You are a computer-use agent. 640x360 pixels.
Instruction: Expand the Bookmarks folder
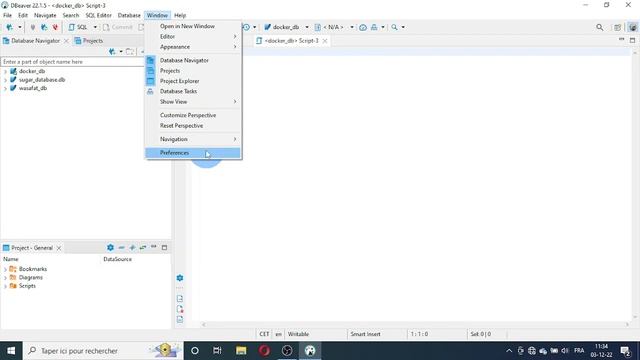click(x=5, y=269)
